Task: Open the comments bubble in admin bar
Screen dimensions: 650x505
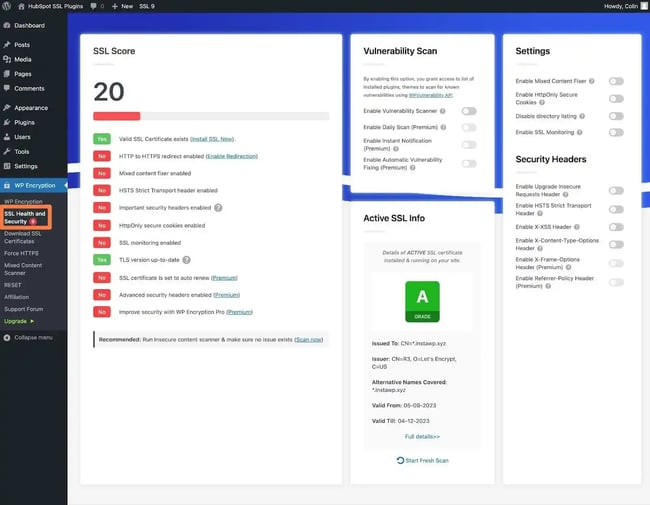Action: click(94, 6)
